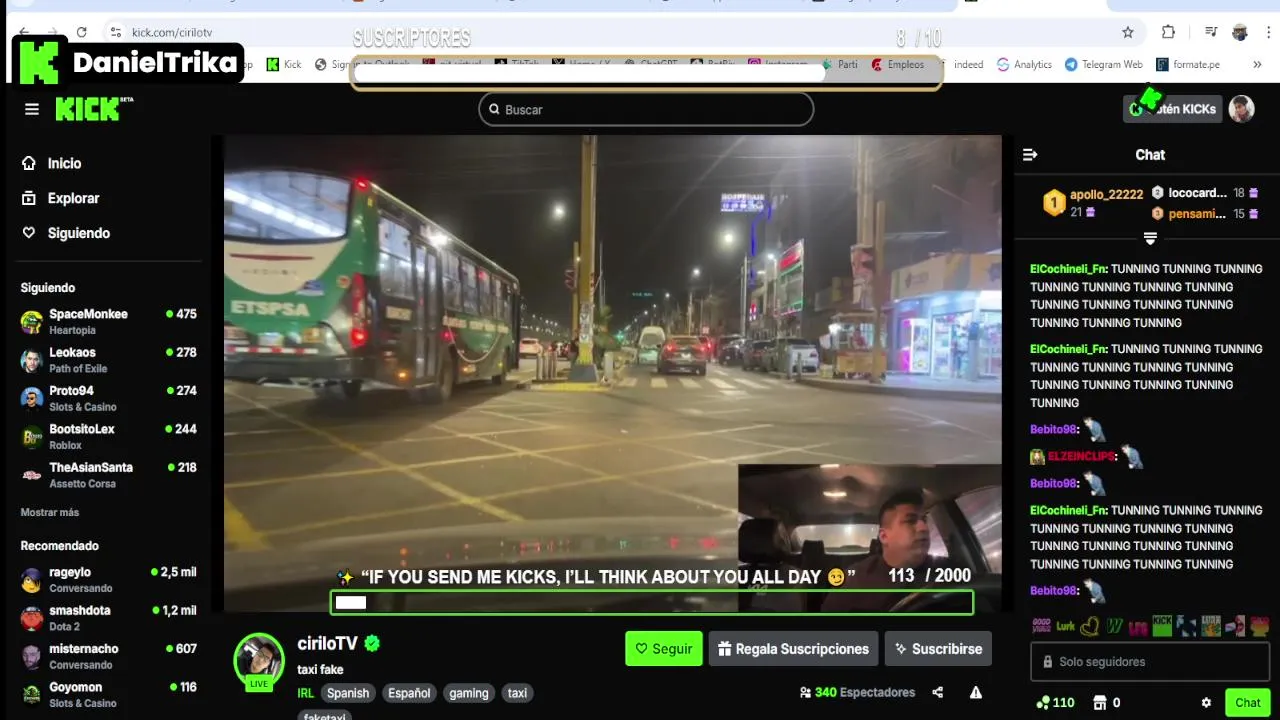
Task: Open misternacho's recommended channel
Action: (108, 656)
